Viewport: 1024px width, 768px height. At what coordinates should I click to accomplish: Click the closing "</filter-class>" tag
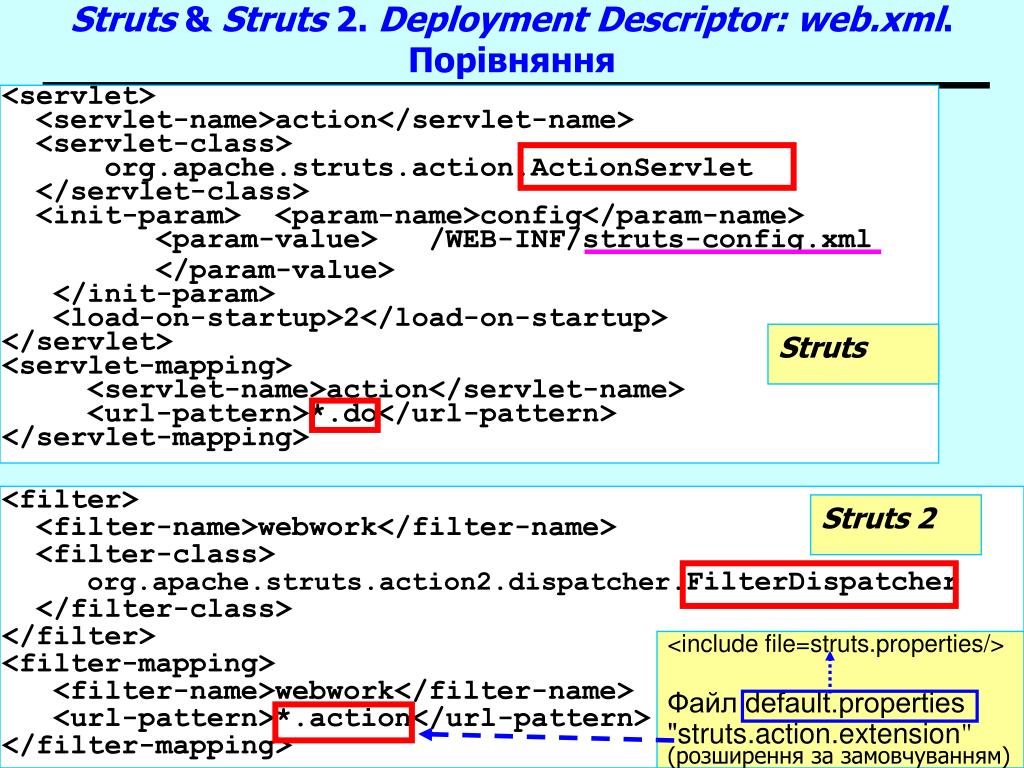(164, 609)
